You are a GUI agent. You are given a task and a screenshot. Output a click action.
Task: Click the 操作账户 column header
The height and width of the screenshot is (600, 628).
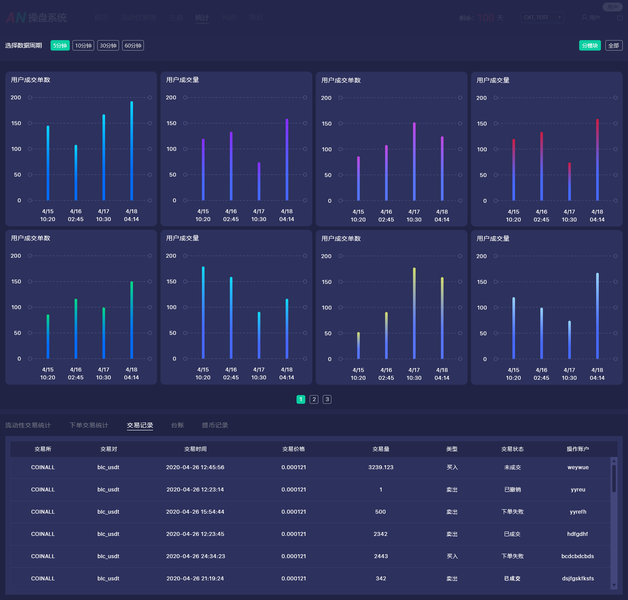pos(578,449)
